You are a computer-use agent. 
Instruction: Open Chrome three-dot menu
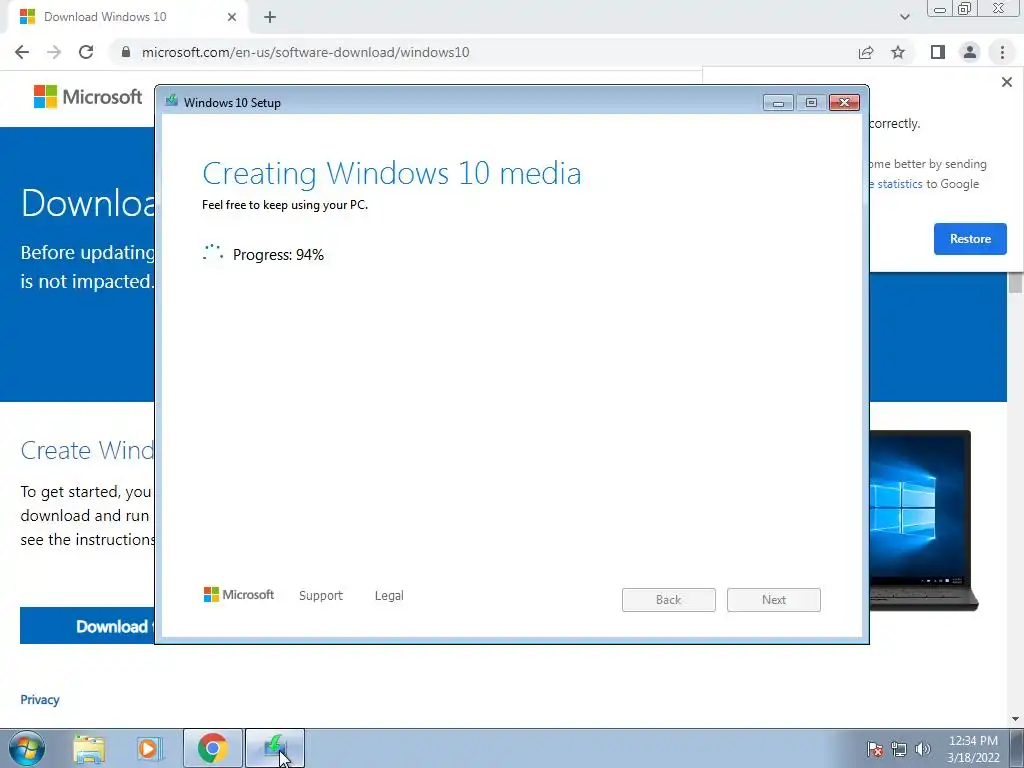[1002, 52]
